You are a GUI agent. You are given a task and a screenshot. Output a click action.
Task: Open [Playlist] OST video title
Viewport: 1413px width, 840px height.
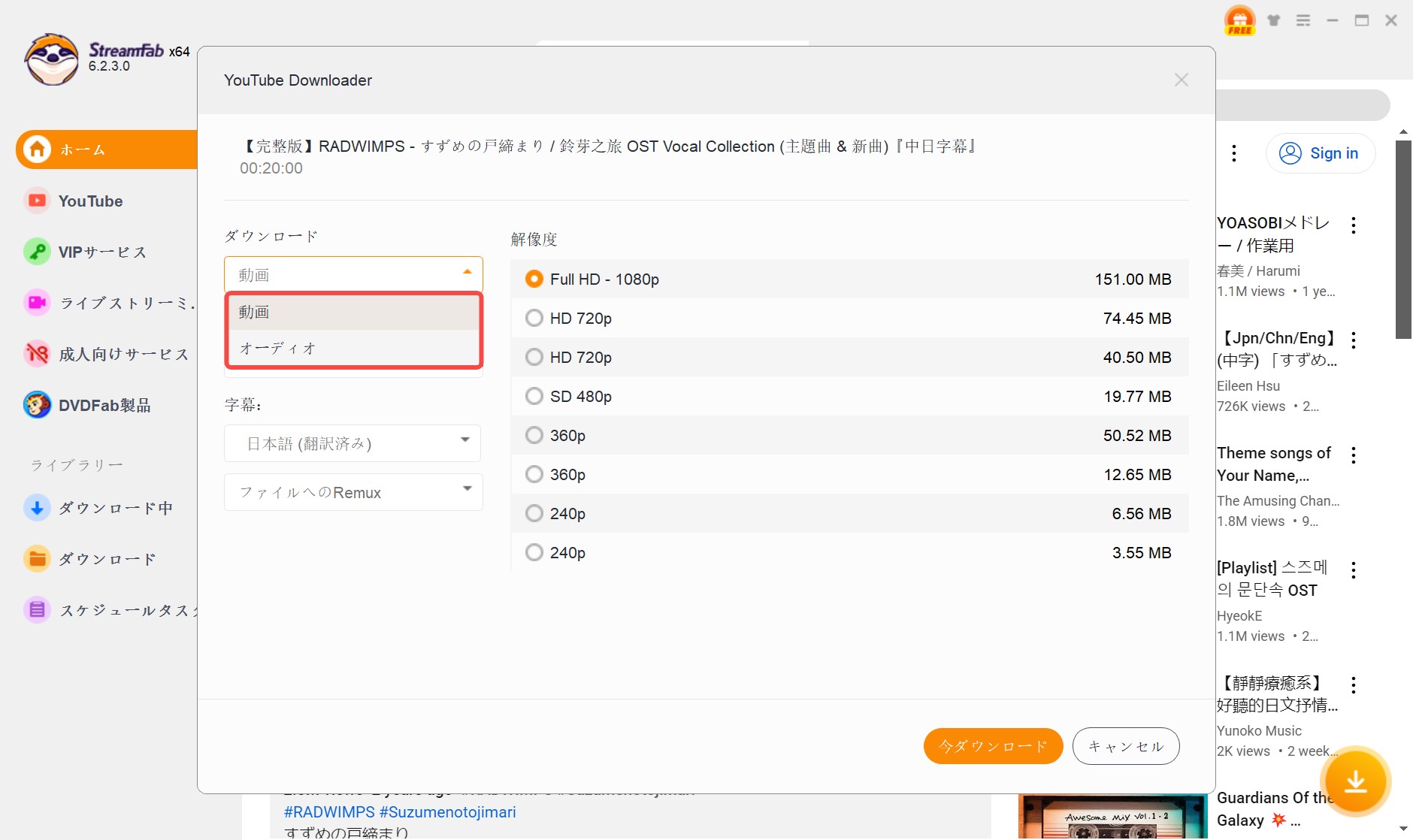tap(1272, 579)
